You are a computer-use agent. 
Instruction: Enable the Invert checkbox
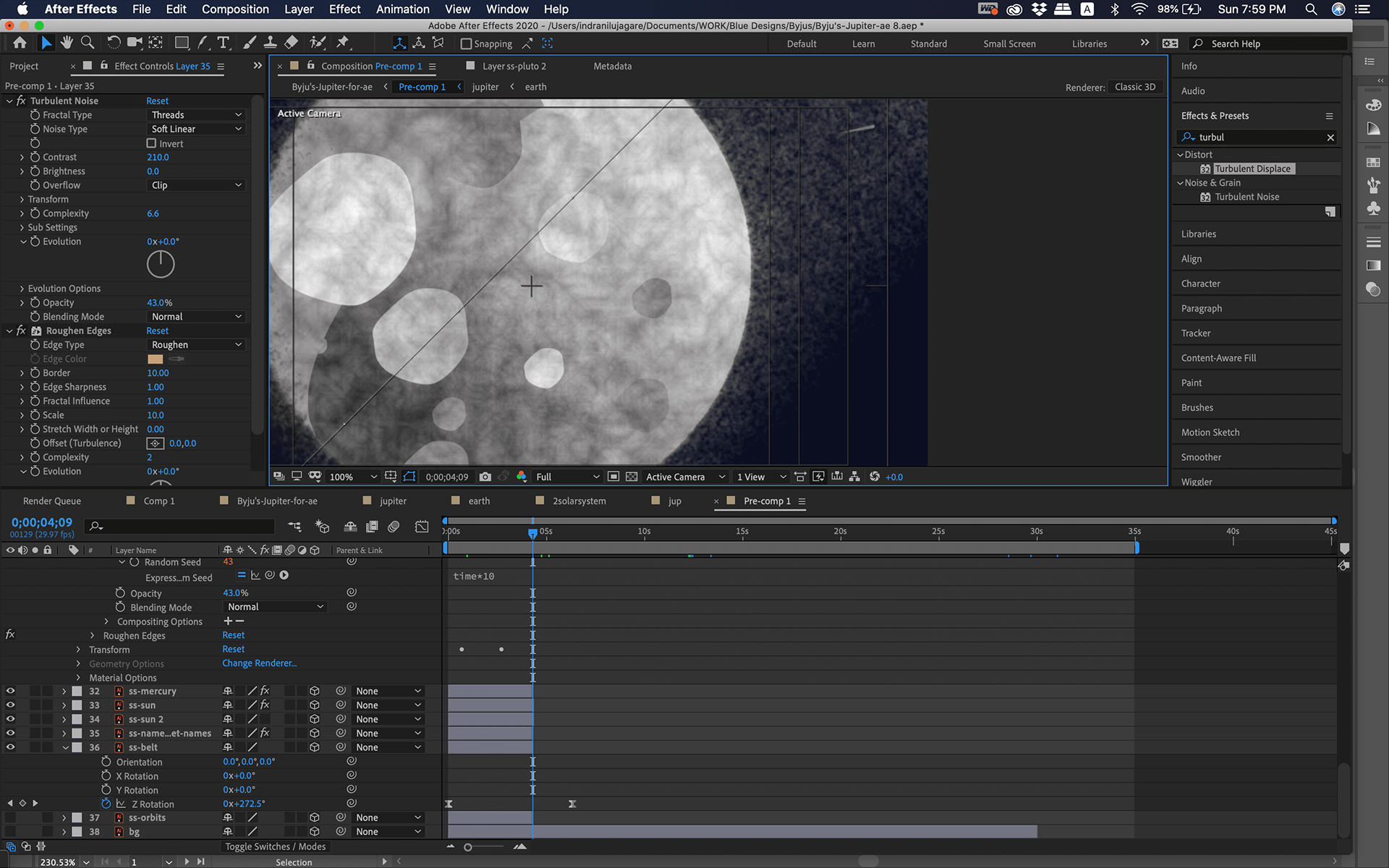coord(152,143)
